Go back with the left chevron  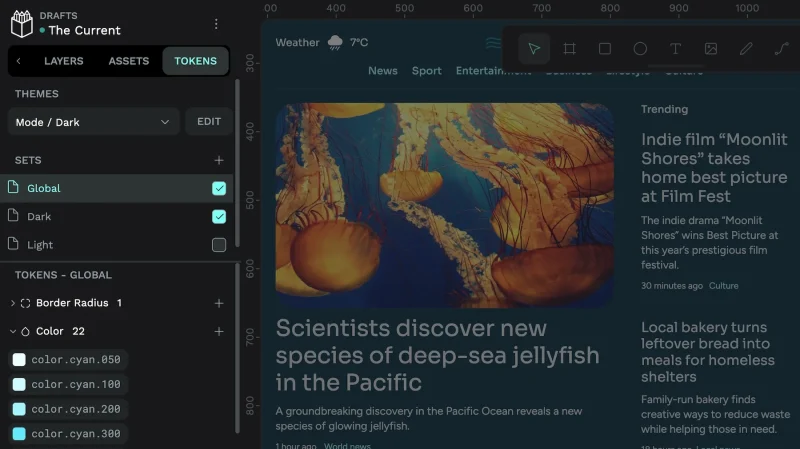click(19, 61)
